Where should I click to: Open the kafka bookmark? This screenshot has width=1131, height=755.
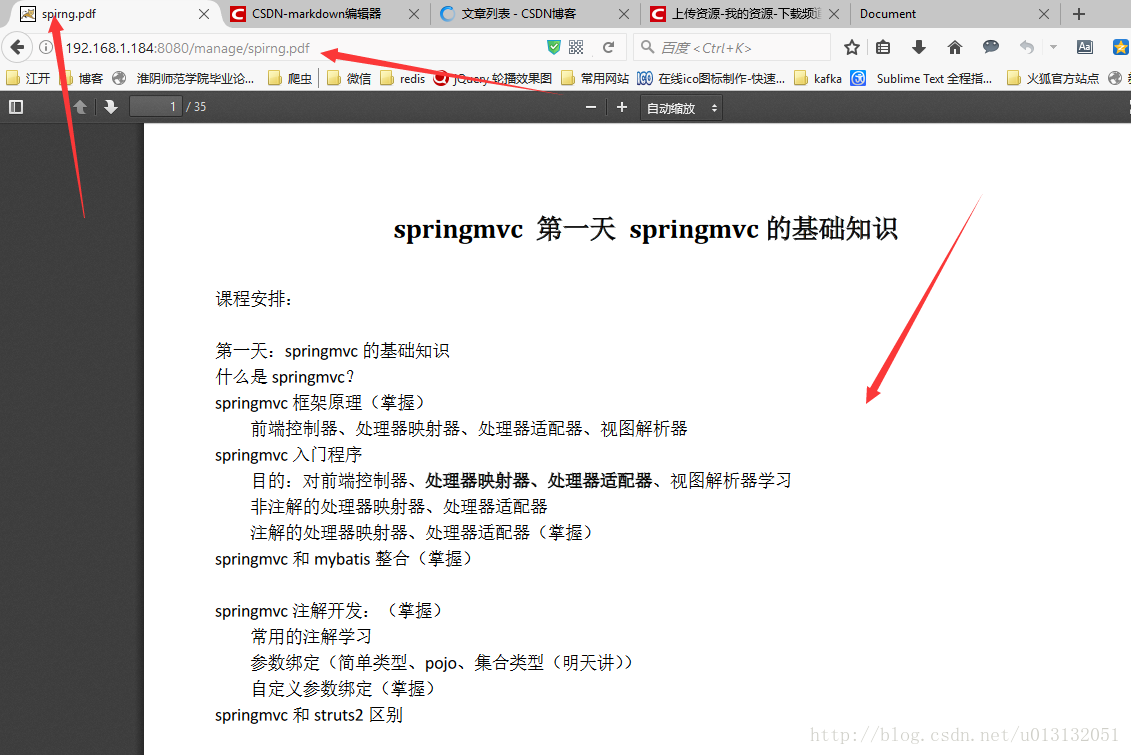(820, 78)
